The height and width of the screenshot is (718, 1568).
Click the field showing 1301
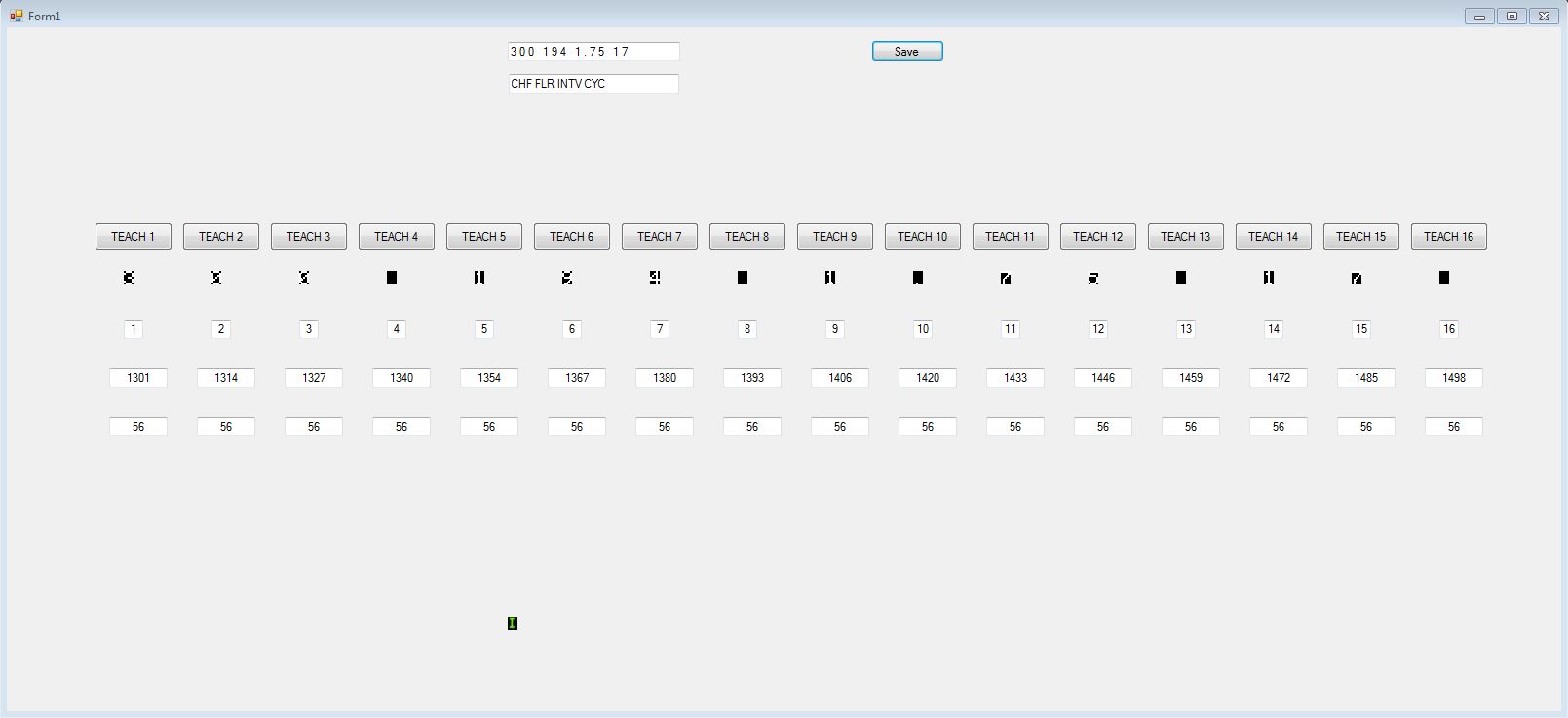(x=138, y=378)
